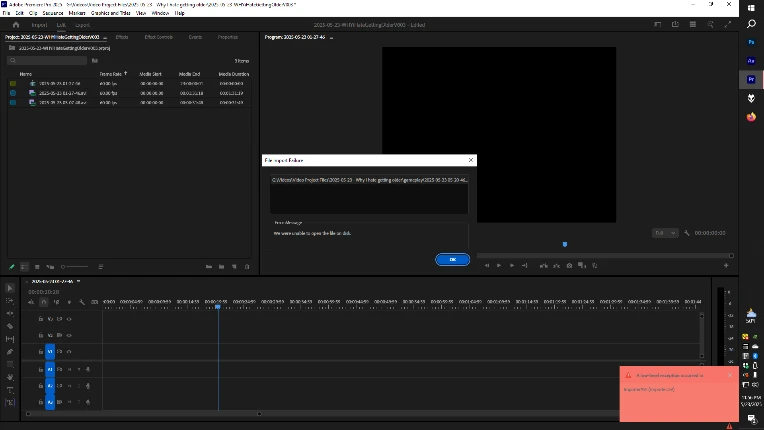
Task: Export a frame with camera icon
Action: click(569, 266)
